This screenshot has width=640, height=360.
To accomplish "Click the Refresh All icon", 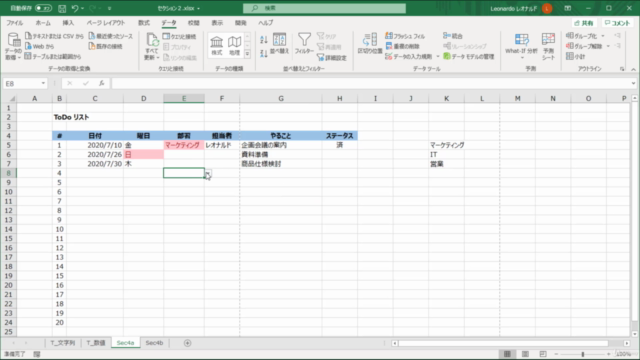I will tap(152, 47).
